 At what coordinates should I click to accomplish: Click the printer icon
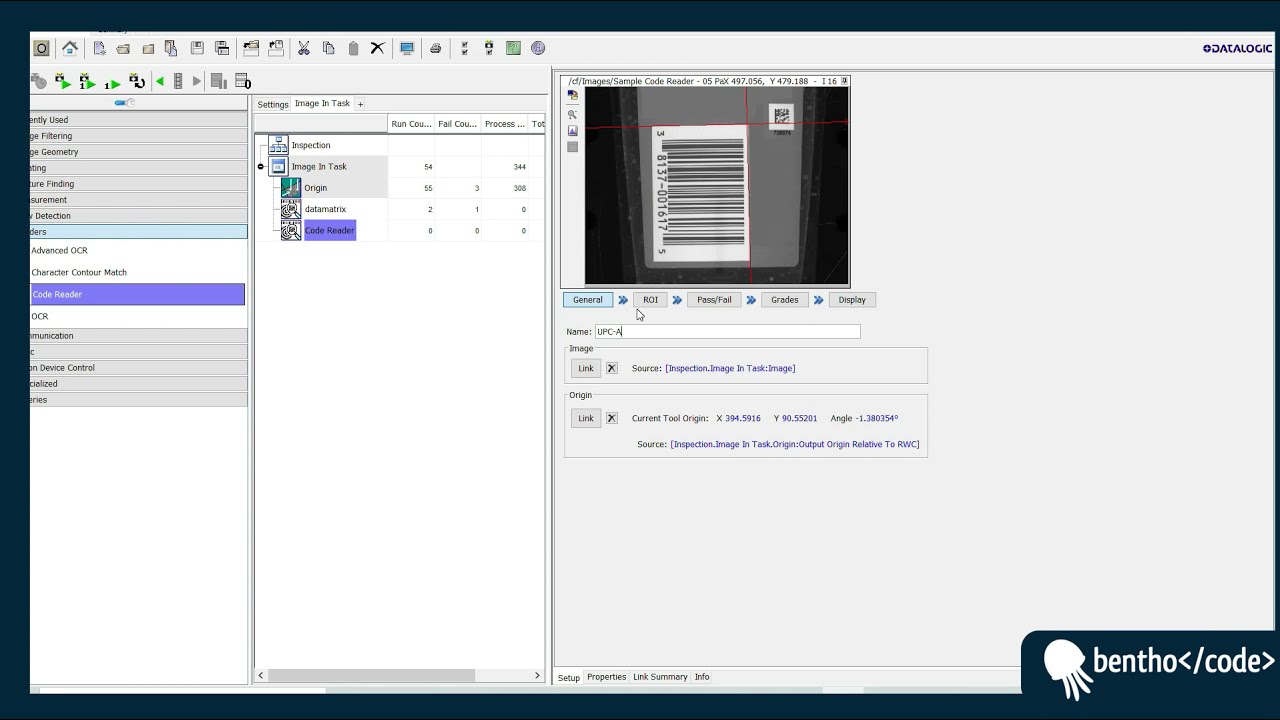pos(435,48)
